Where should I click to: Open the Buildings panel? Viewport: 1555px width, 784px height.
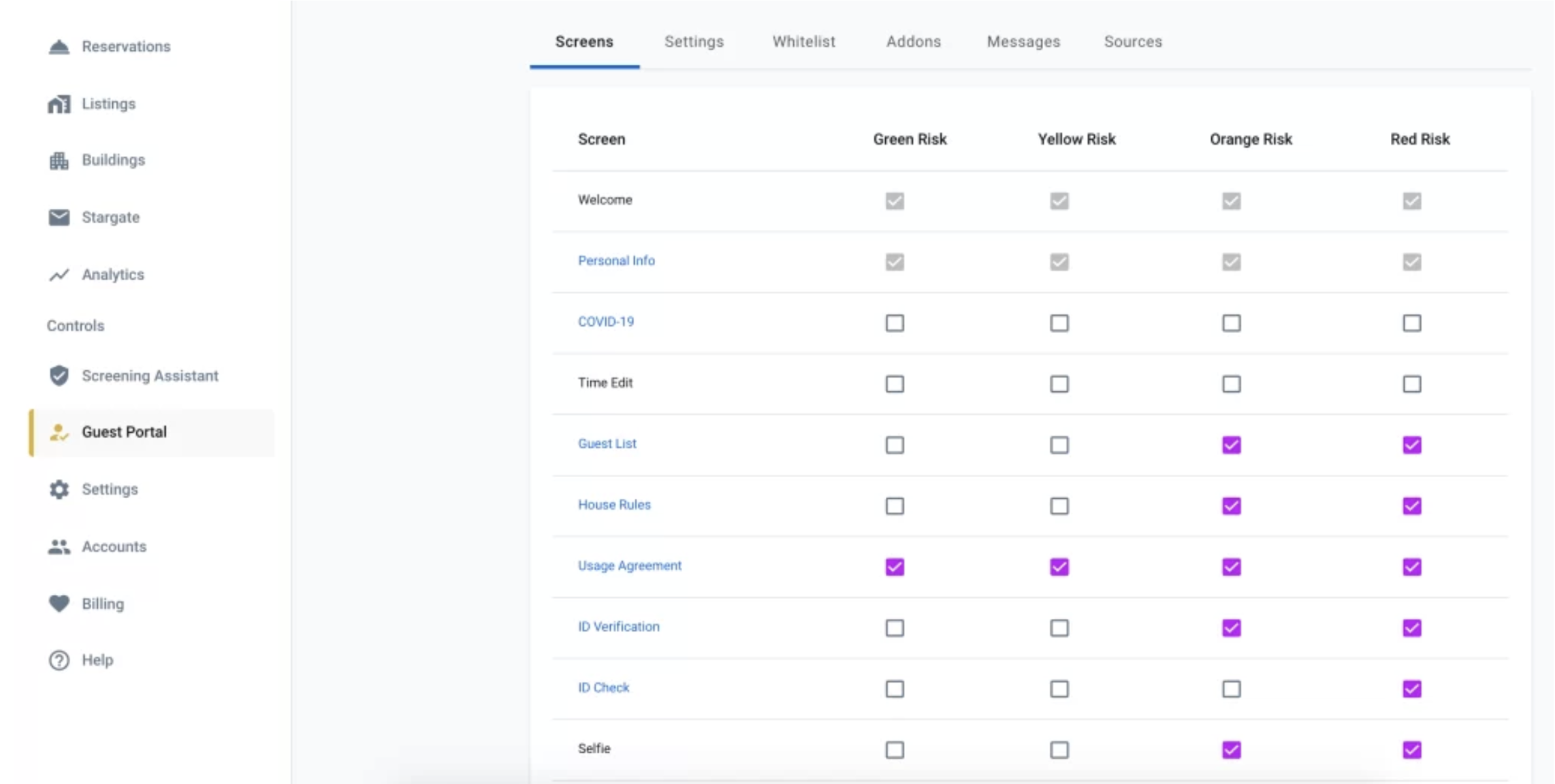59,160
